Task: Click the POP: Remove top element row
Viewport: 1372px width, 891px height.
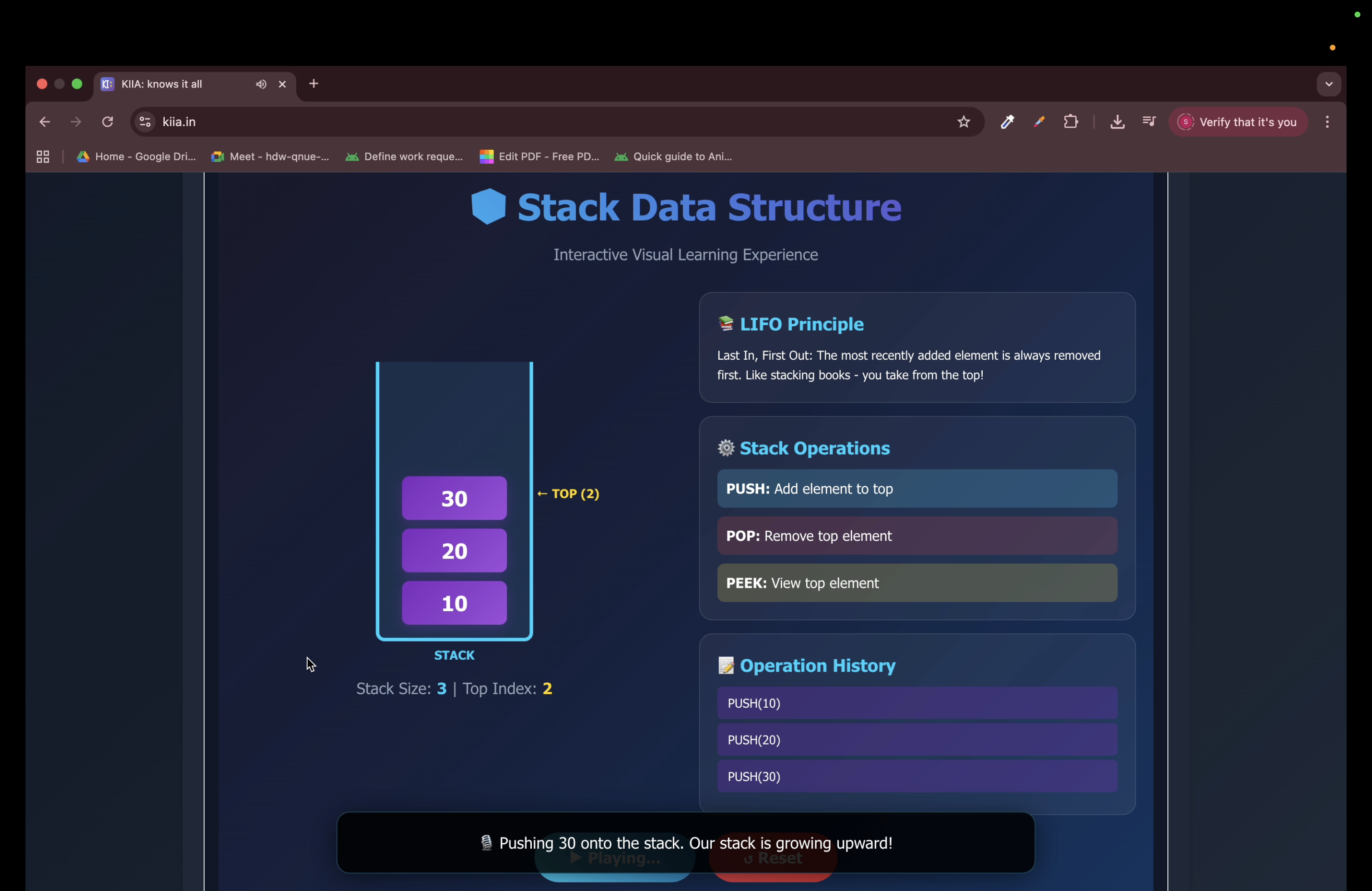Action: coord(916,536)
